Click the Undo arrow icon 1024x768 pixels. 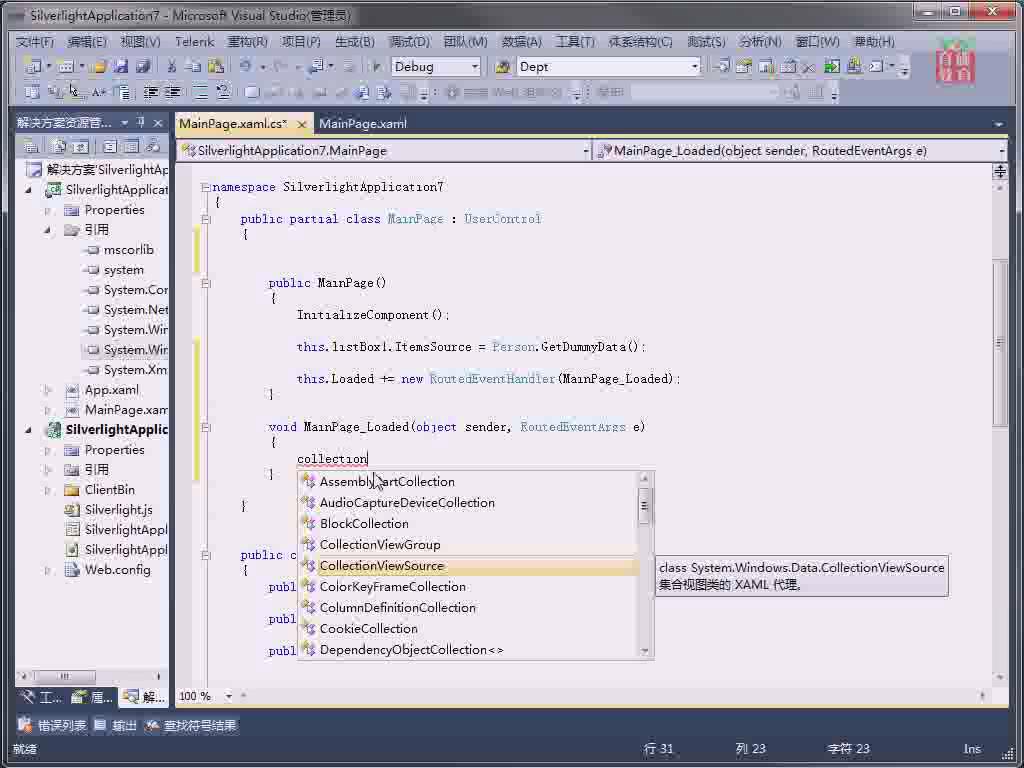click(x=245, y=67)
